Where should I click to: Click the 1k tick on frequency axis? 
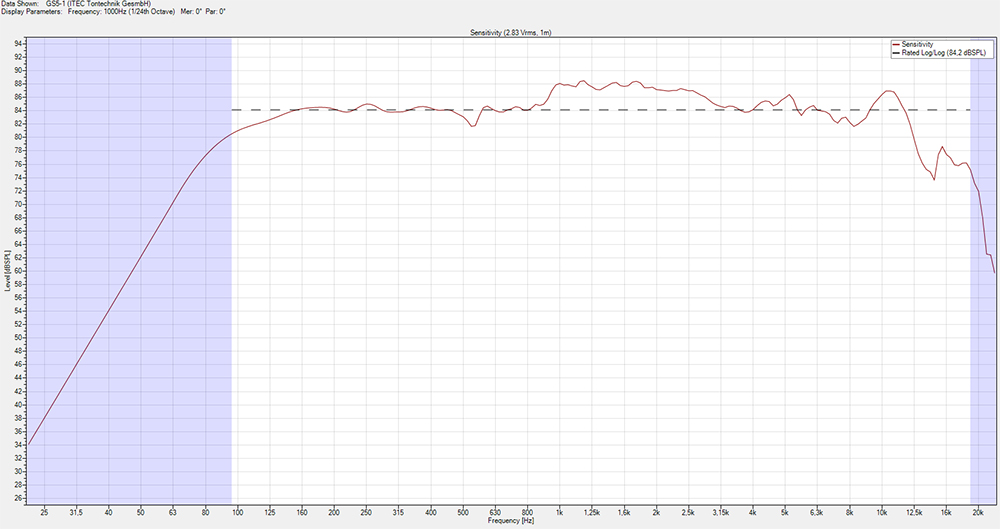pos(560,511)
